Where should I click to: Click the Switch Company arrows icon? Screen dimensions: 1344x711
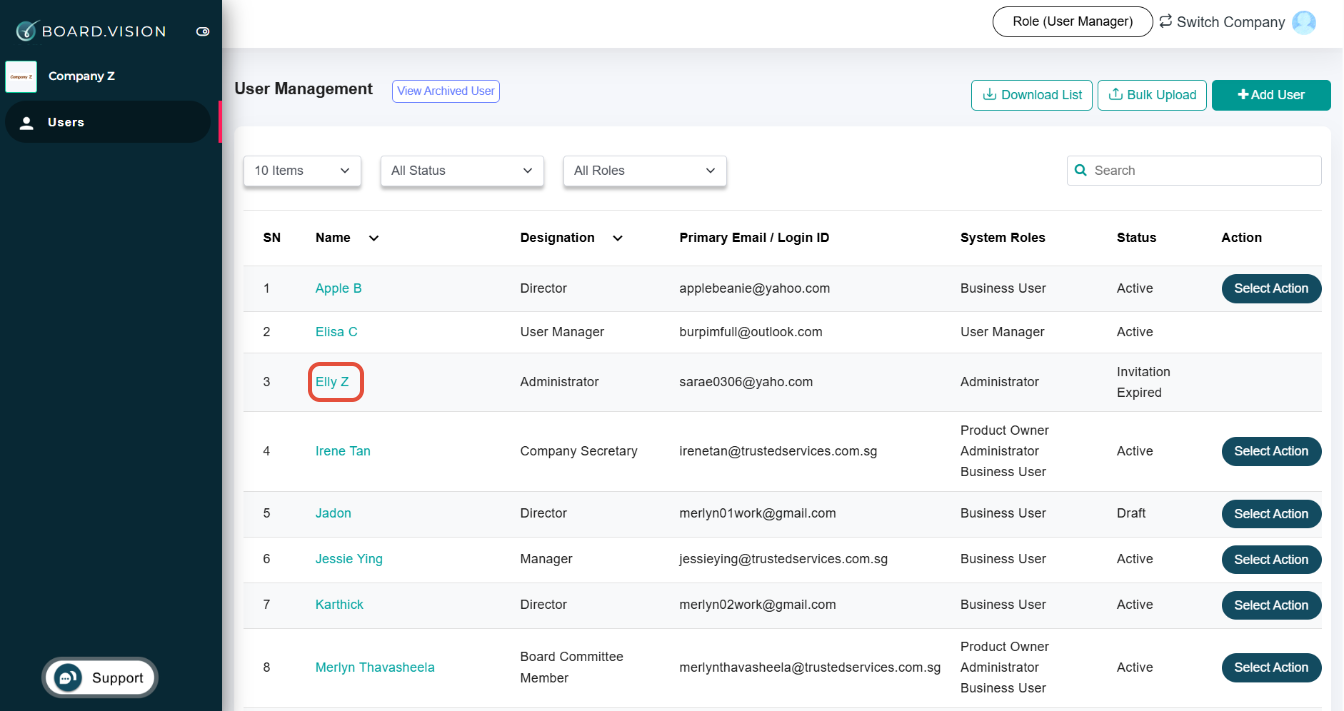click(1165, 21)
